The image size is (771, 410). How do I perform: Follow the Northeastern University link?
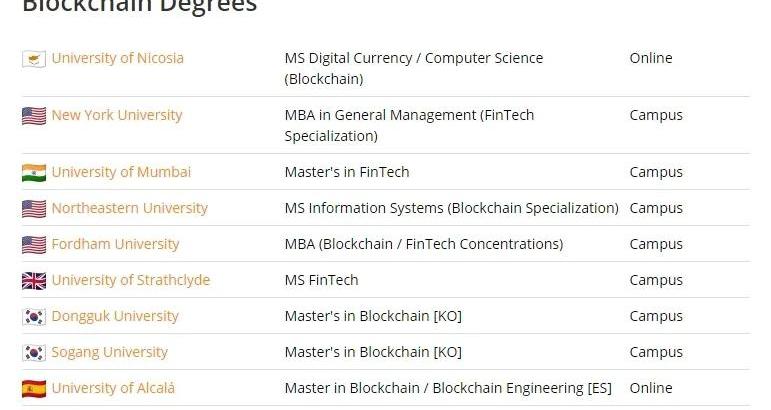130,208
